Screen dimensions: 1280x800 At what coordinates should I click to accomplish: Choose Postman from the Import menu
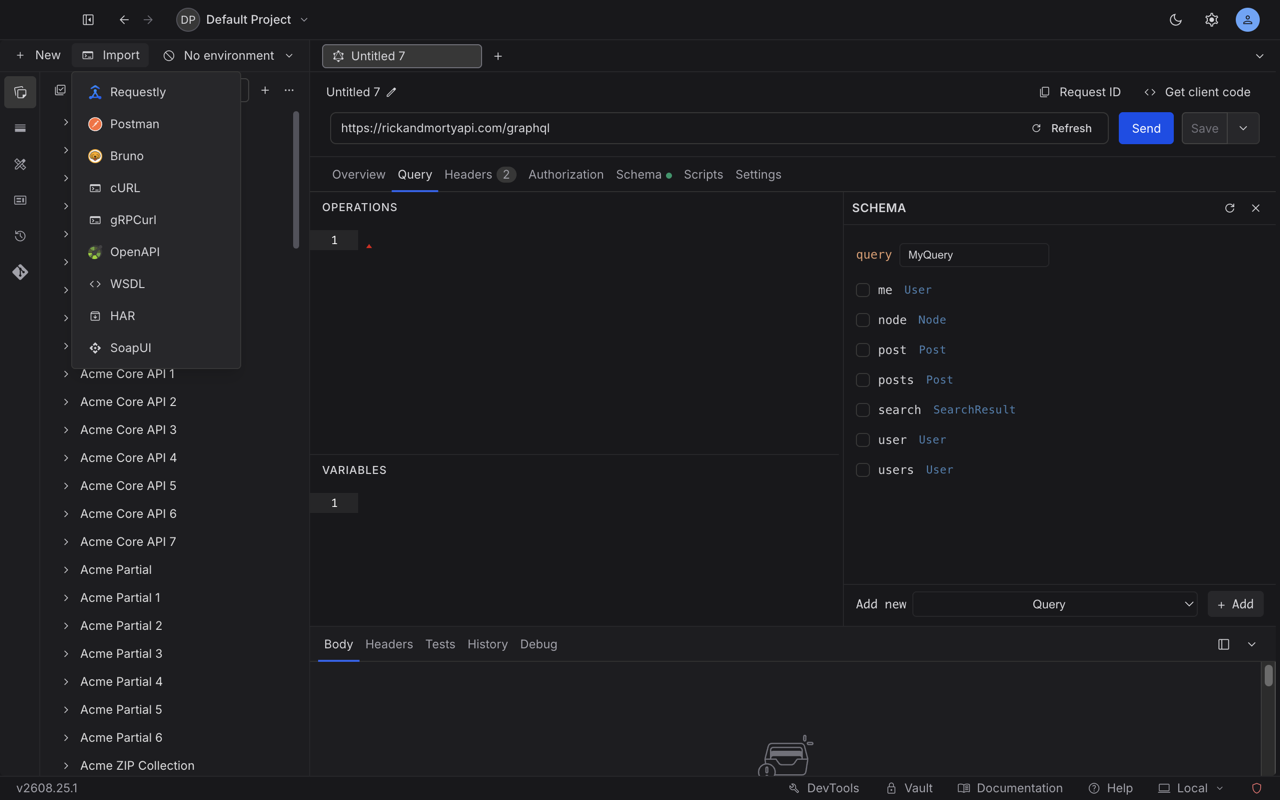click(156, 124)
